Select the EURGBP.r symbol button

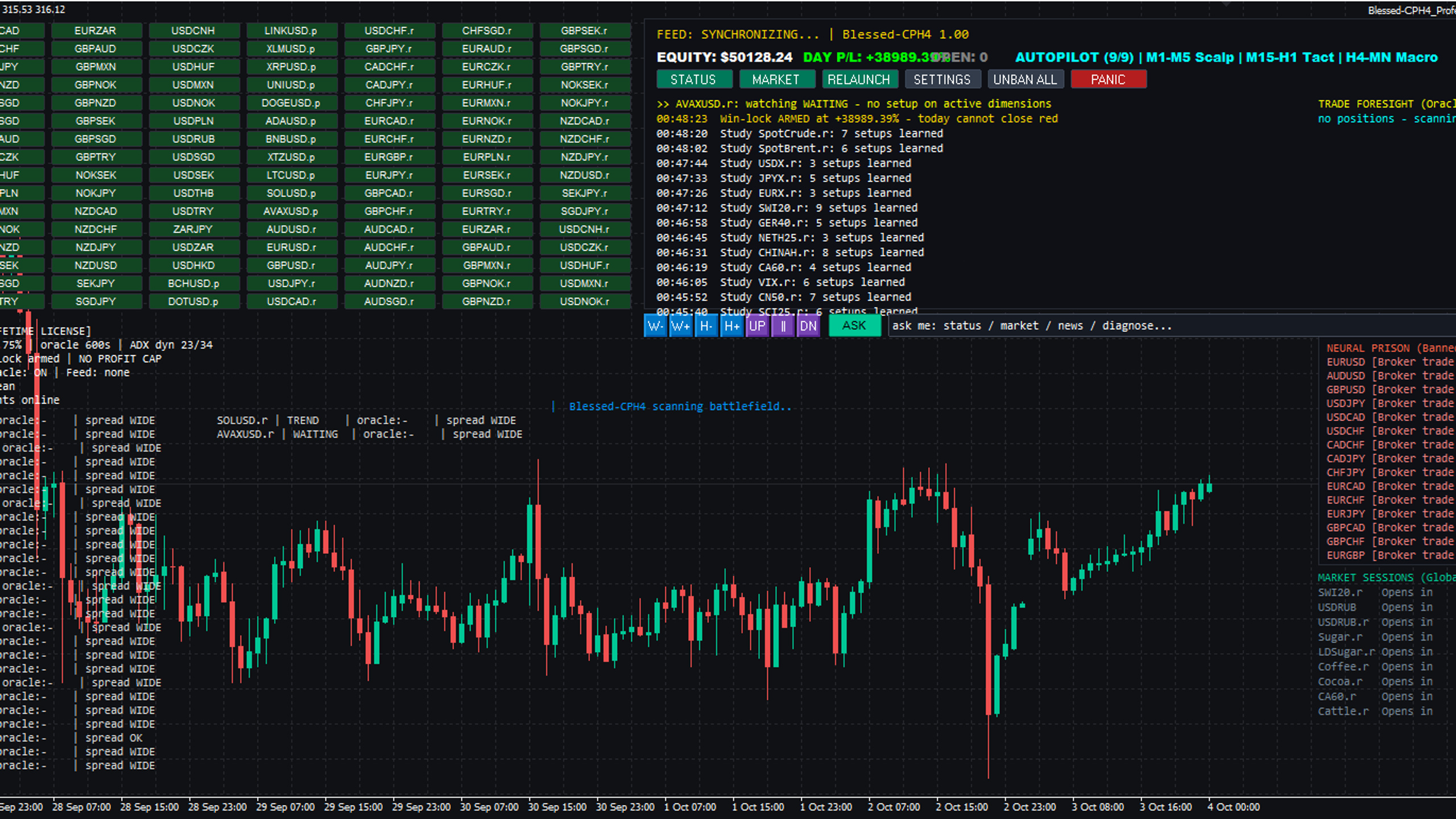[x=390, y=157]
